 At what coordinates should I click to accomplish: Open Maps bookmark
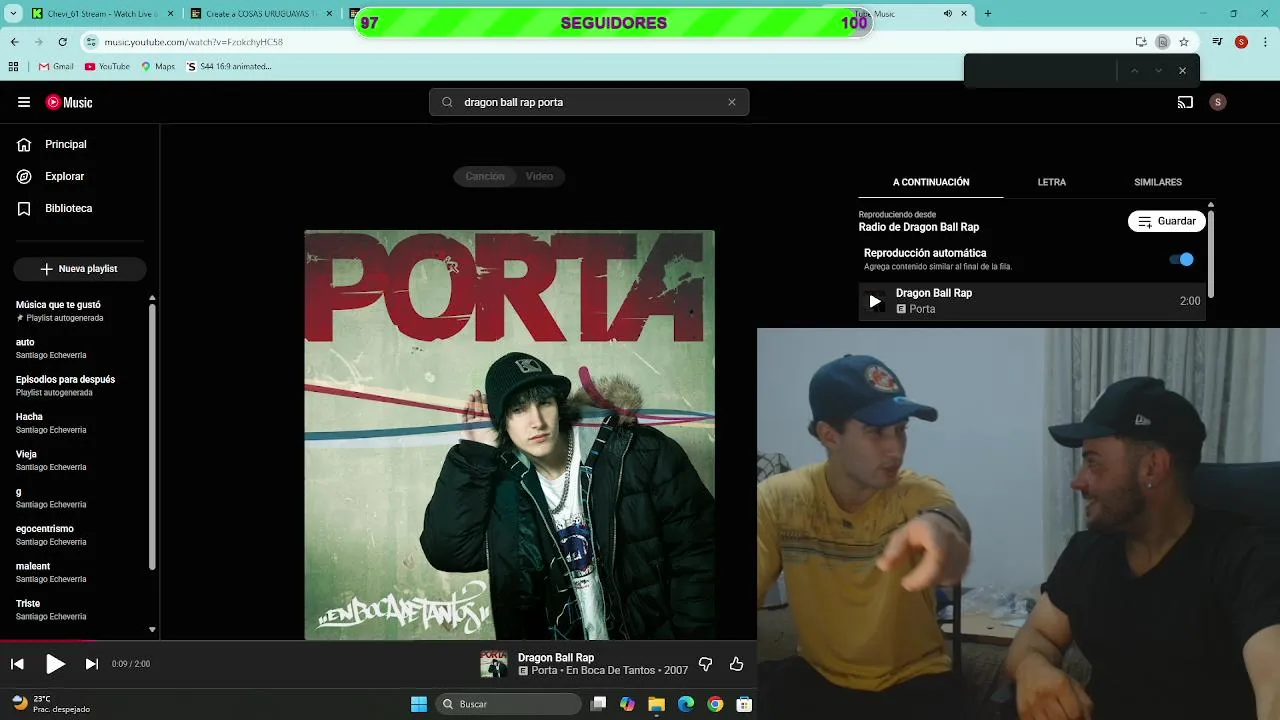pos(157,66)
